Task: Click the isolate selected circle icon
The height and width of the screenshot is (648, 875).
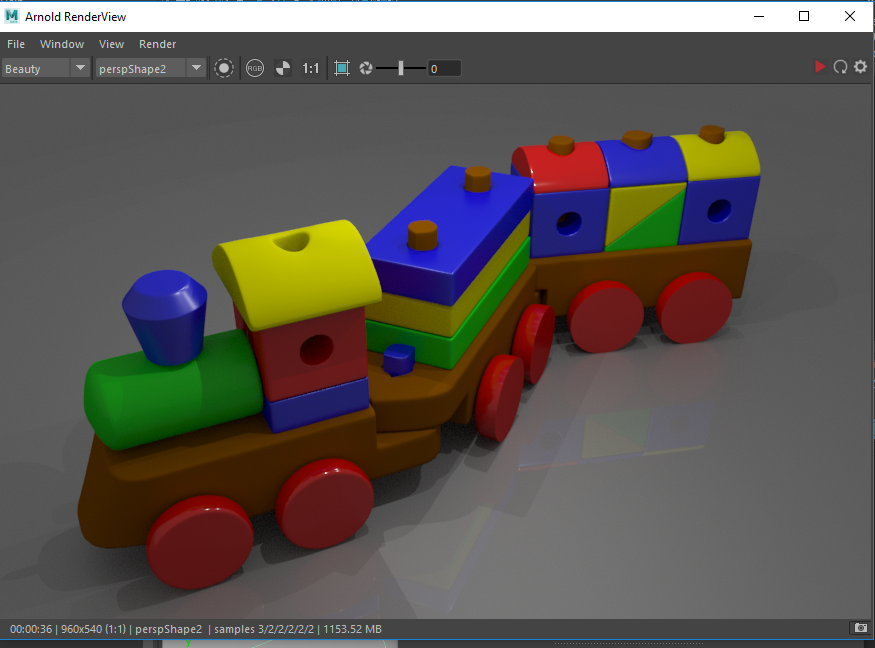Action: 224,68
